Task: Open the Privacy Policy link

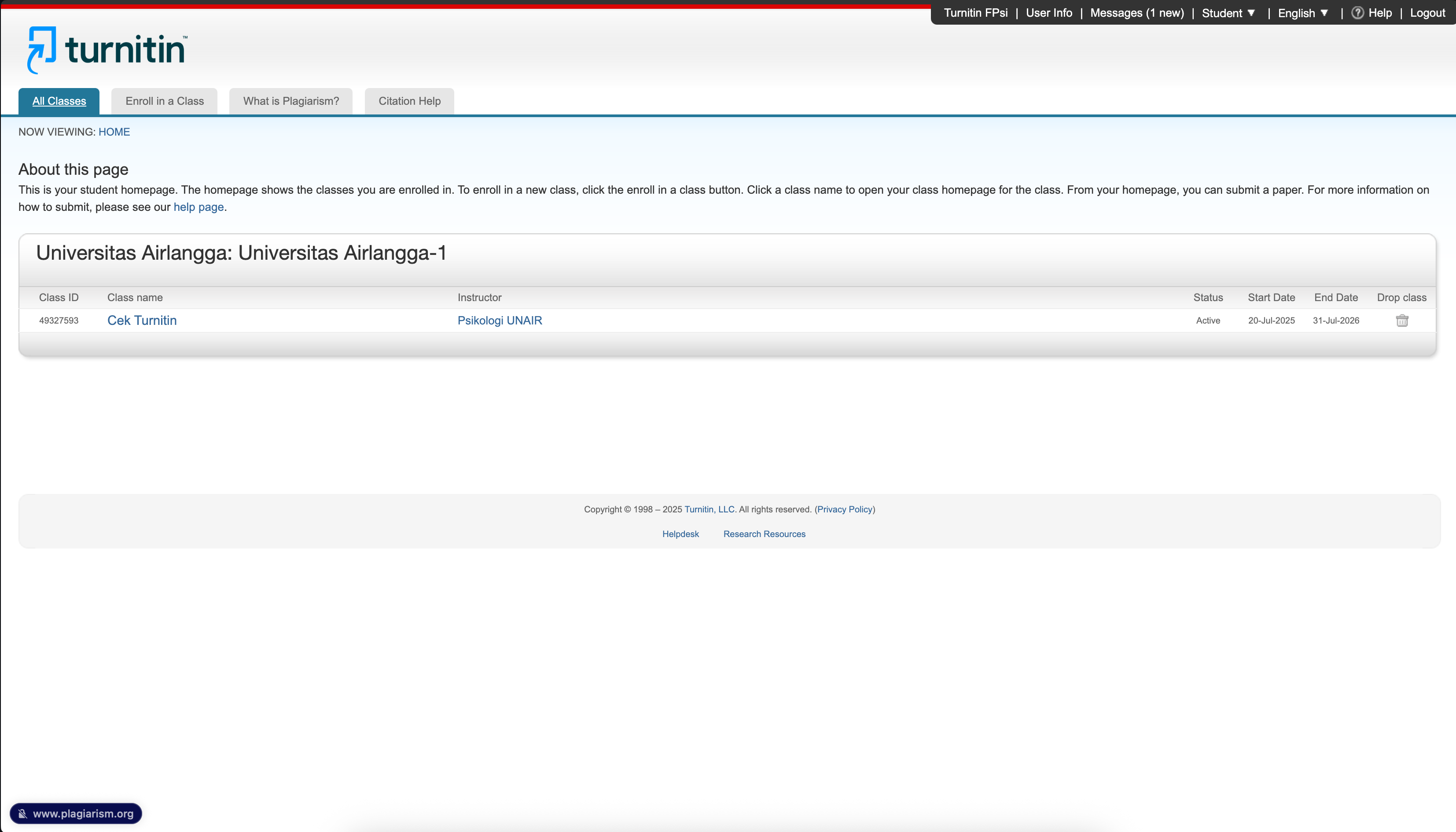Action: [x=845, y=509]
